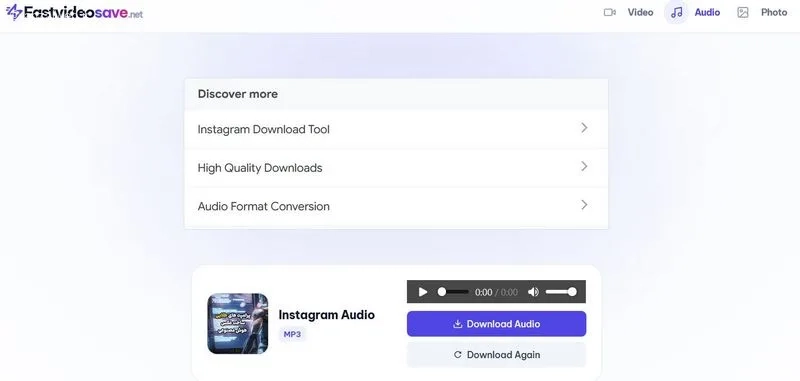Adjust the audio player volume slider
This screenshot has height=381, width=800.
pyautogui.click(x=561, y=292)
